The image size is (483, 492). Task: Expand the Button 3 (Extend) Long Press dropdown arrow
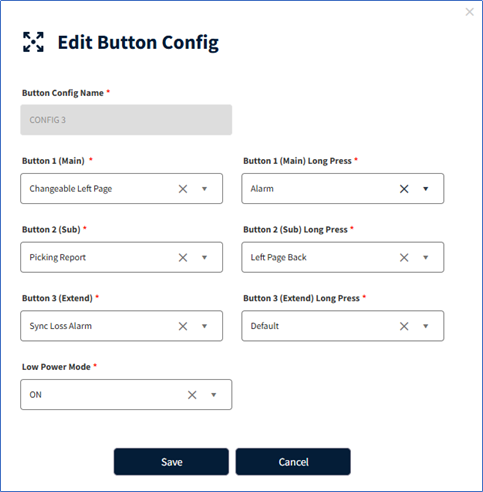[x=426, y=326]
